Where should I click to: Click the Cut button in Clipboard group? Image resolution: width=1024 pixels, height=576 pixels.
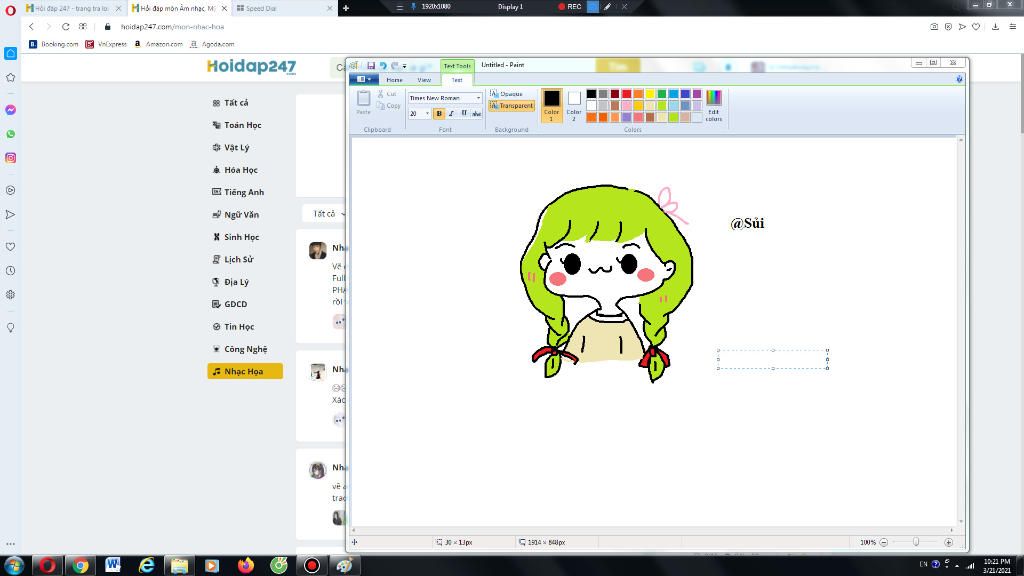point(387,94)
